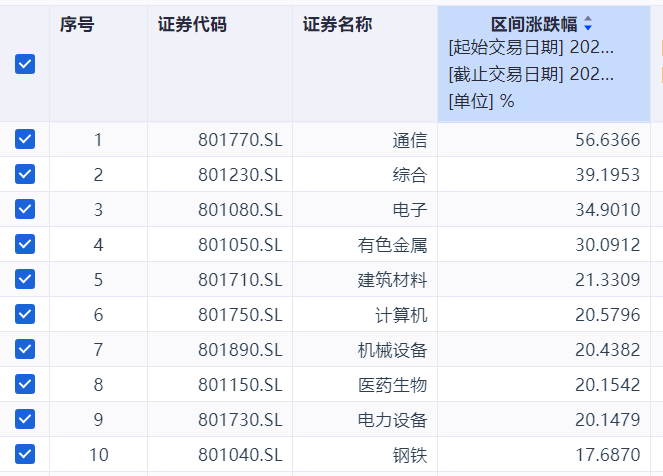
Task: Uncheck the checkbox for row 1 通信
Action: click(x=25, y=139)
